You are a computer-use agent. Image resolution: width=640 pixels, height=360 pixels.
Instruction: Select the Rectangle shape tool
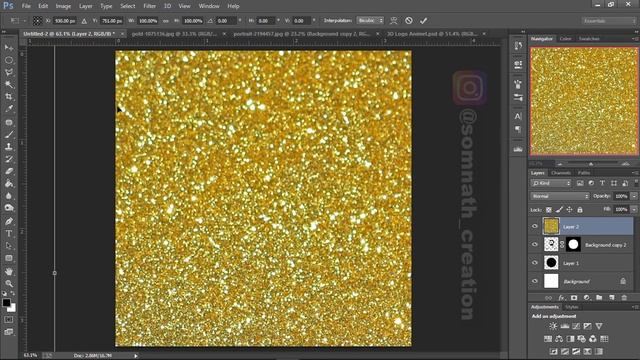coord(9,258)
